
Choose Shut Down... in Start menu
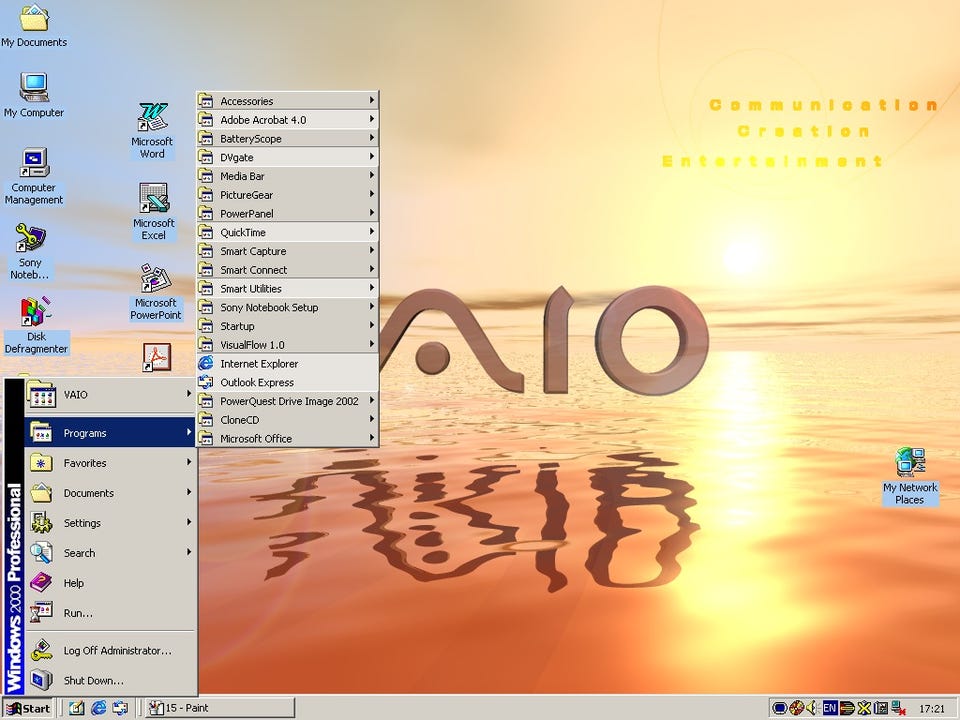click(110, 680)
